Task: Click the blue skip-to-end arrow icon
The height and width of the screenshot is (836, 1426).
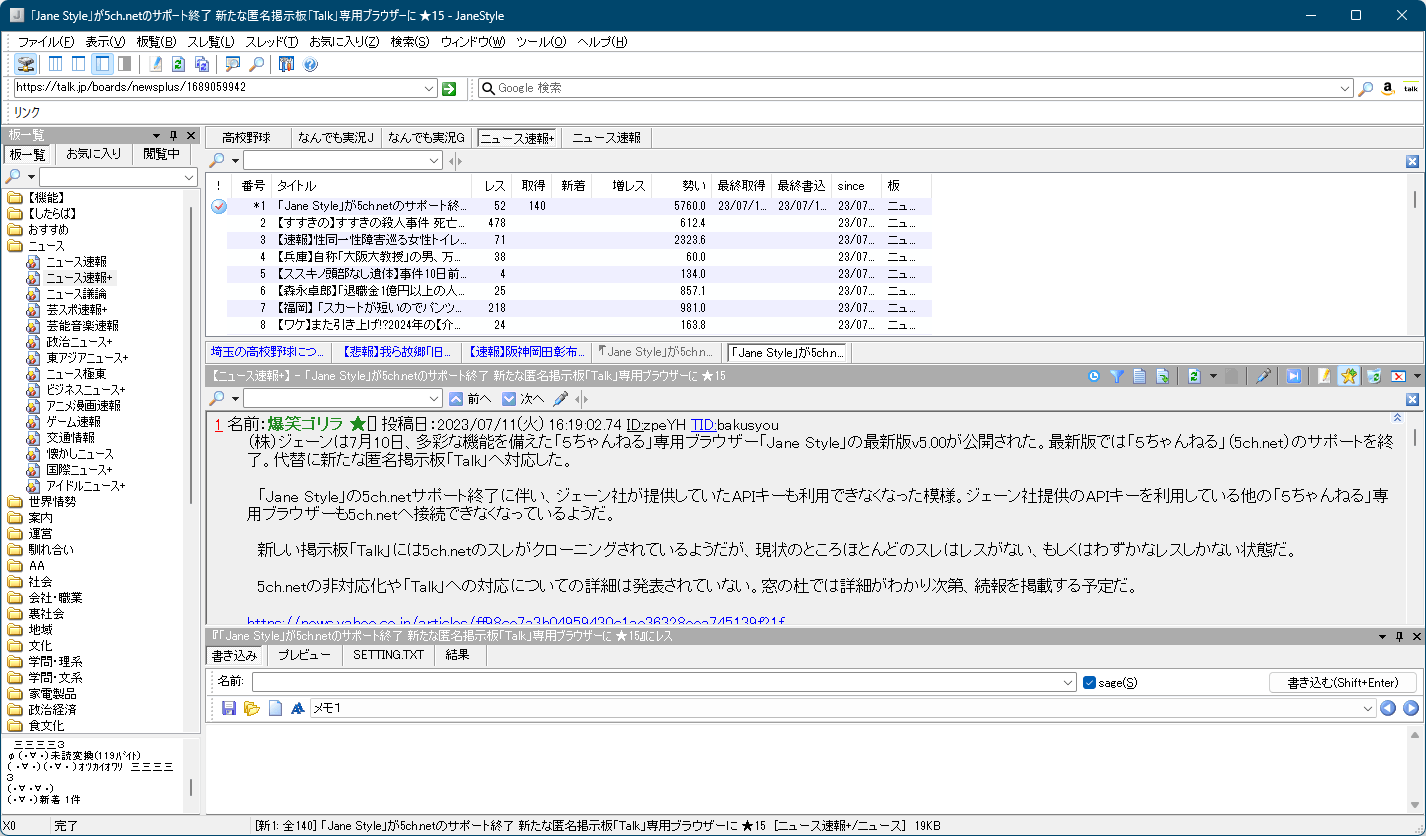Action: pos(1294,376)
